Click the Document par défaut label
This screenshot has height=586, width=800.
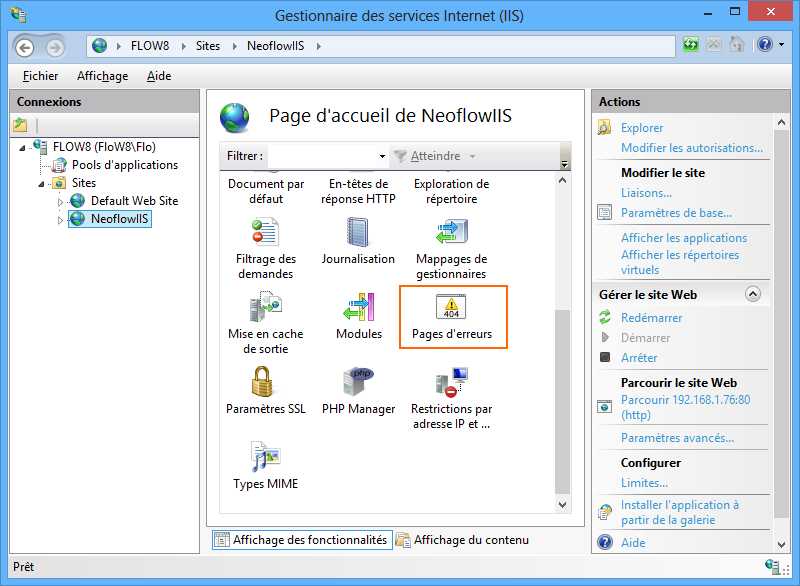pos(266,191)
